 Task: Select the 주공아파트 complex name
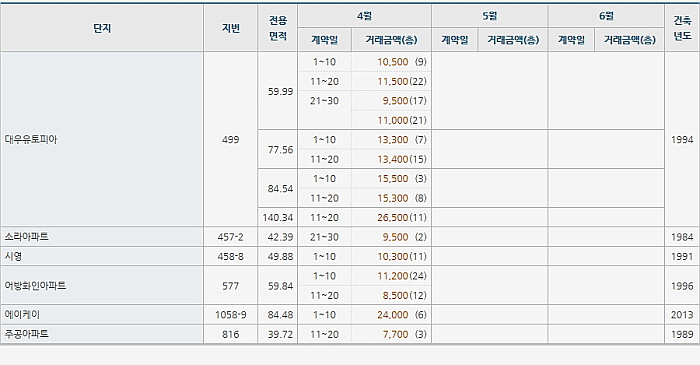[26, 334]
